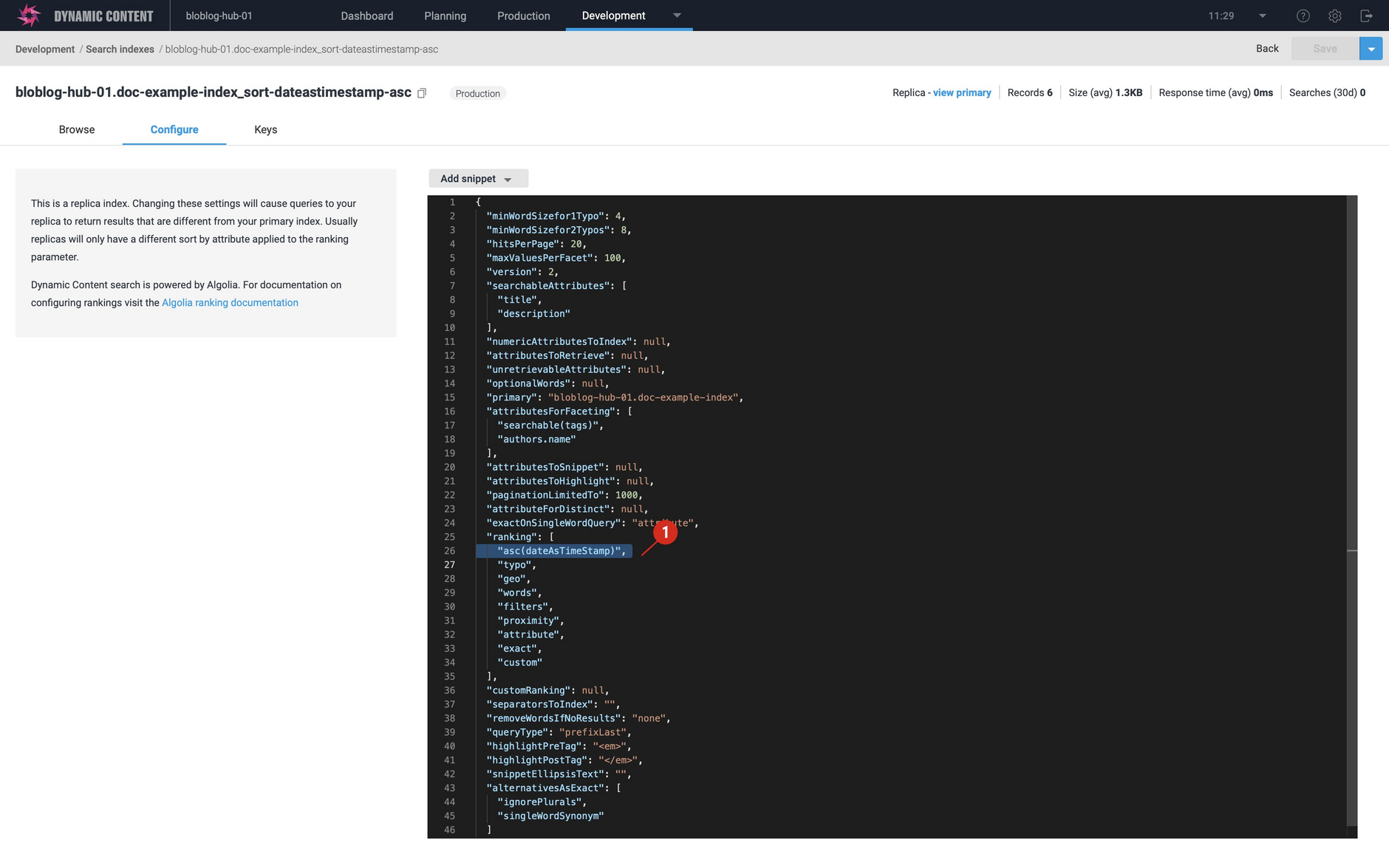Viewport: 1389px width, 868px height.
Task: Click the log out icon
Action: [1366, 16]
